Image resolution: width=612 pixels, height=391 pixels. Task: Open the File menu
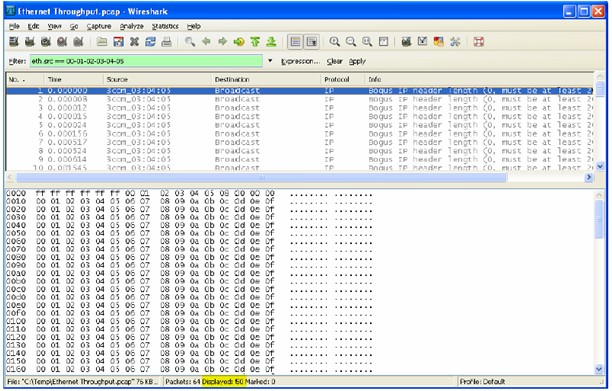[14, 26]
